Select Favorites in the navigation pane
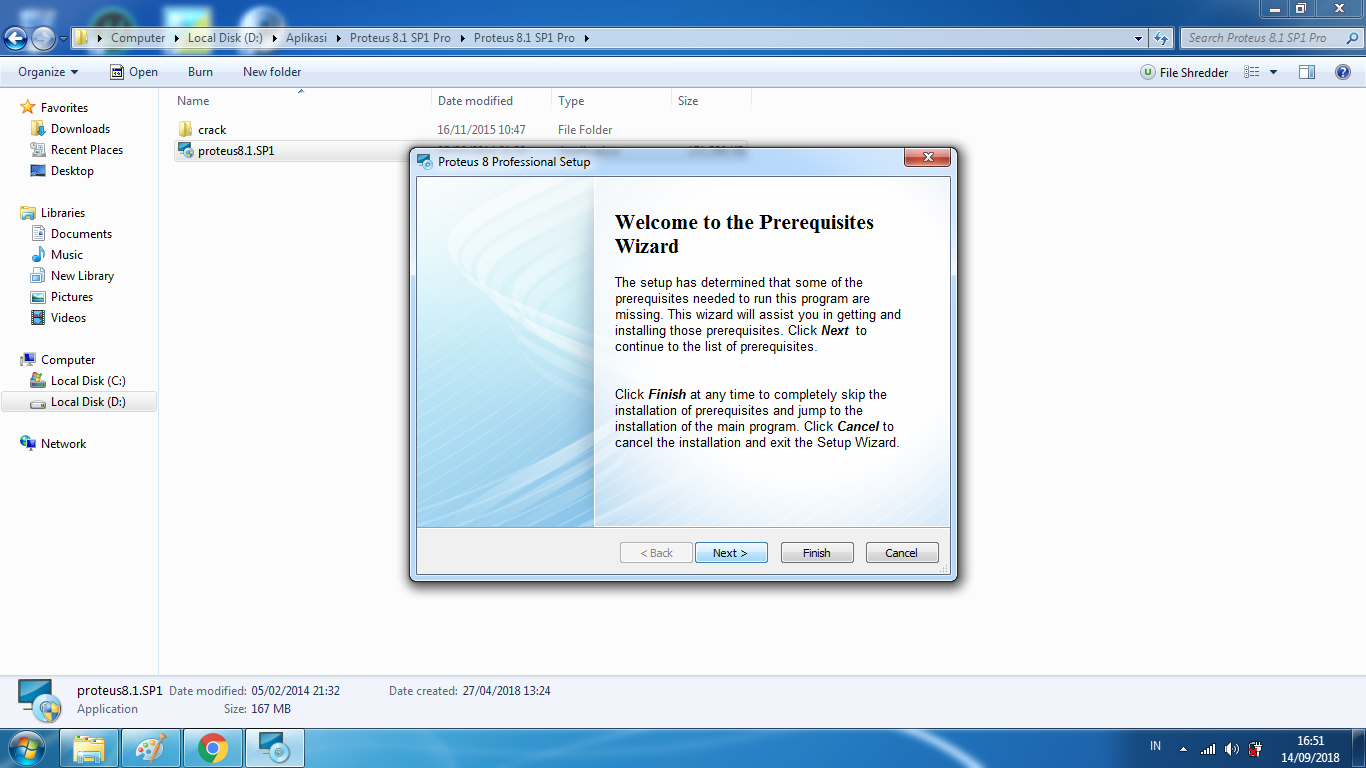This screenshot has height=768, width=1366. [64, 108]
